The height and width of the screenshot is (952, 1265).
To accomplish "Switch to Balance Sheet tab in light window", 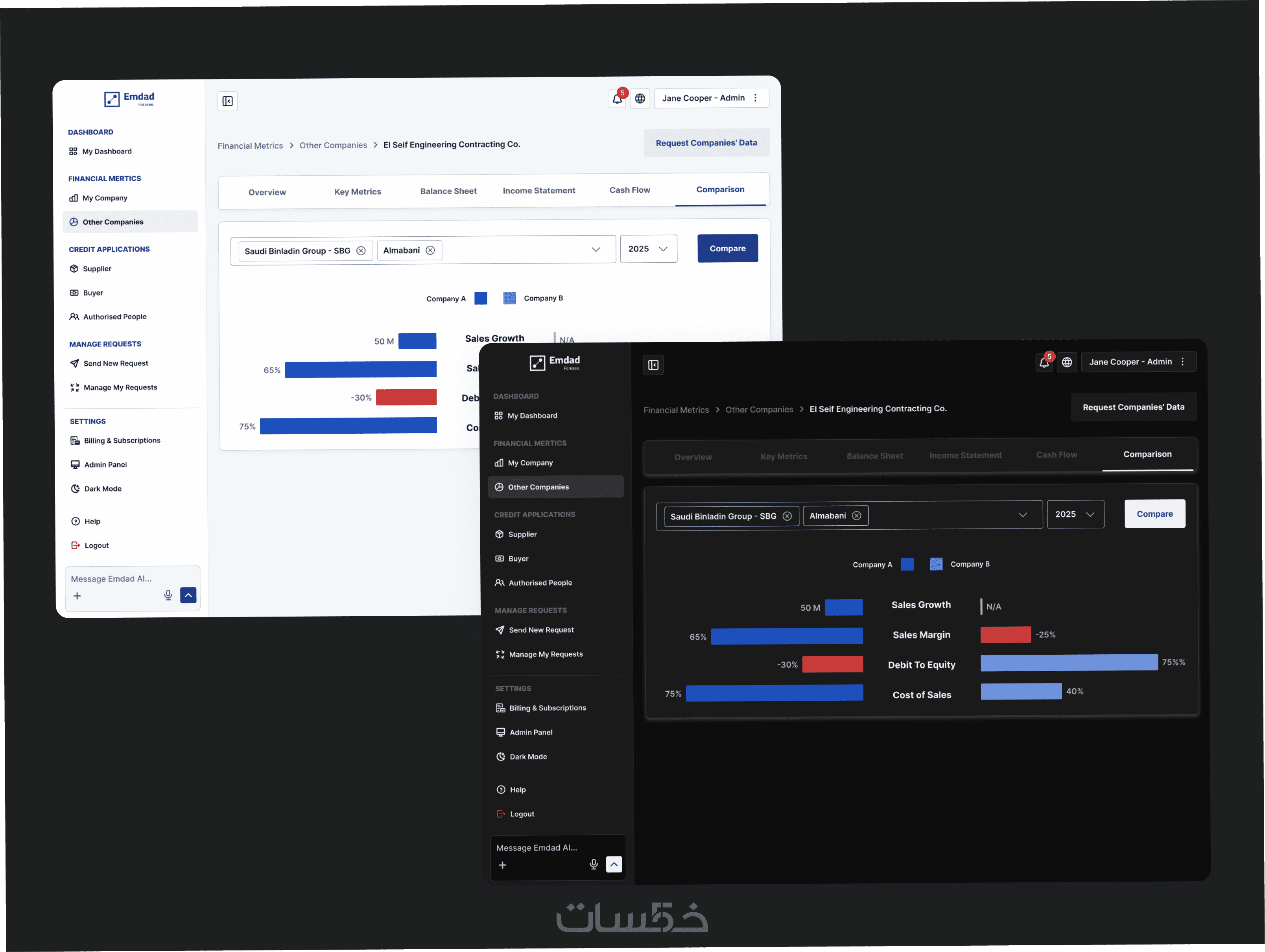I will click(448, 191).
